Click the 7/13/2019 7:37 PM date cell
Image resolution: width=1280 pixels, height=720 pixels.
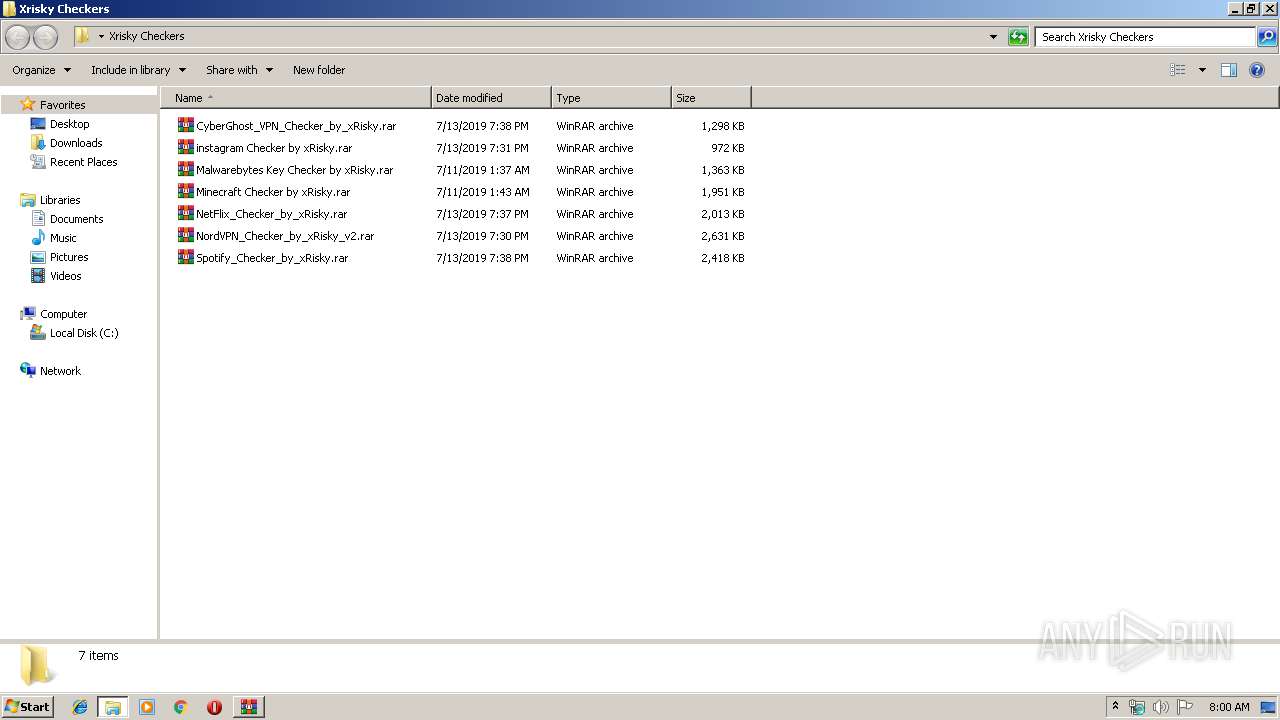coord(482,214)
